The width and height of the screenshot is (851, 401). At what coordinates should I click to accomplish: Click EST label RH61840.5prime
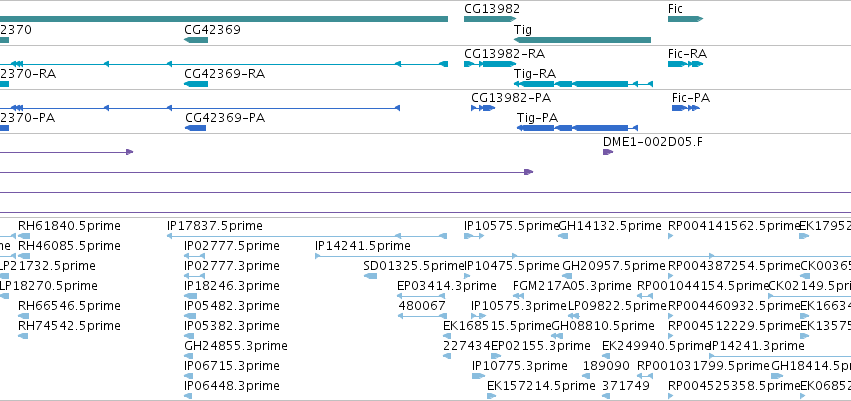[69, 226]
